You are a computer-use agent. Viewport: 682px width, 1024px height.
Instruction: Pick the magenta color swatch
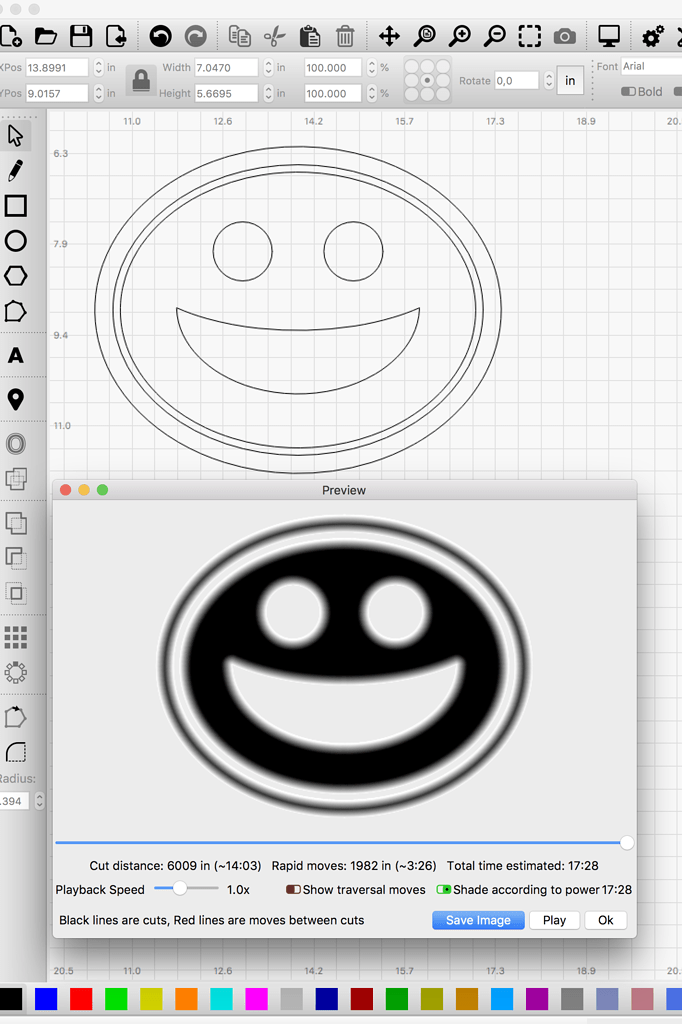click(x=256, y=999)
